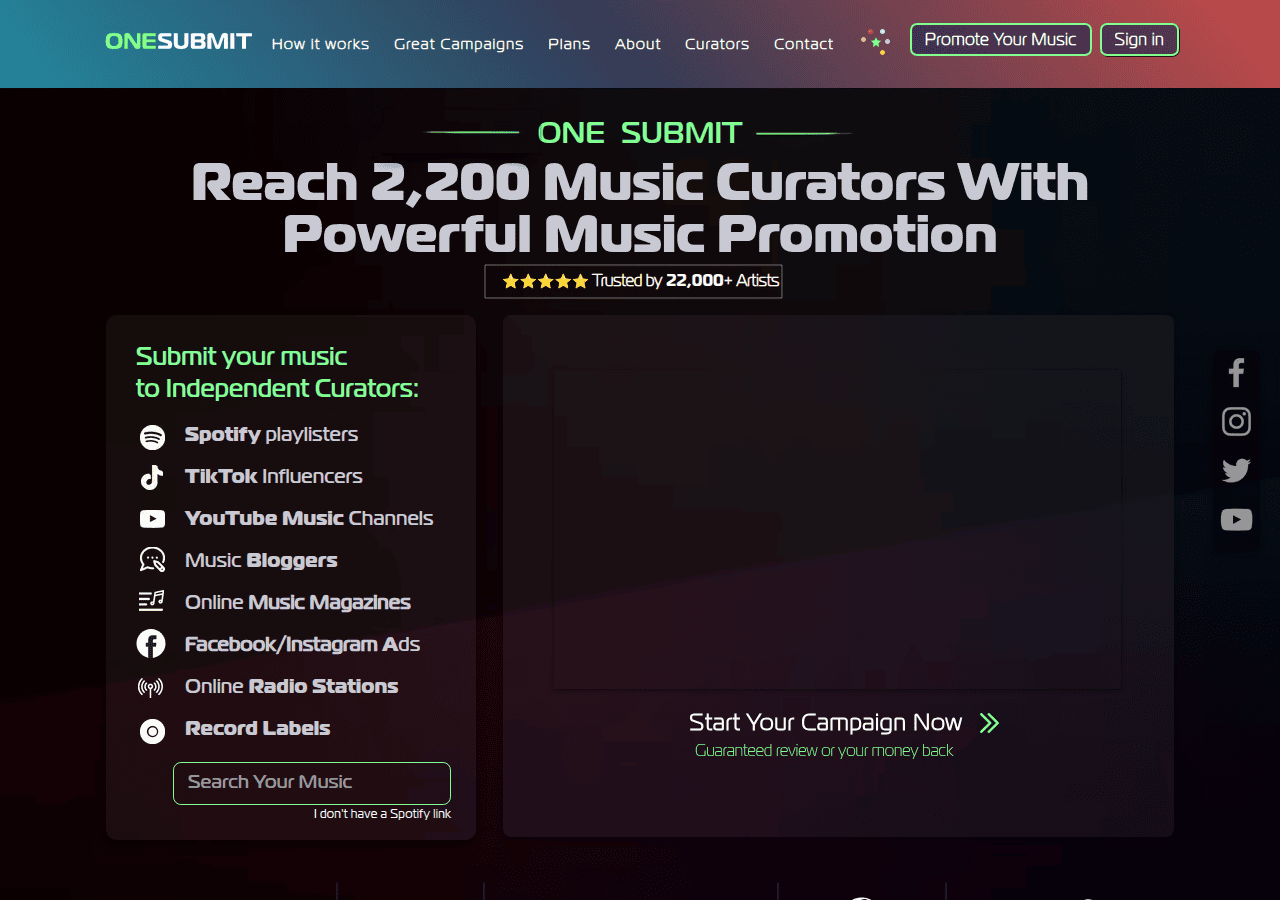Click Facebook/Instagram Ads text

[302, 644]
